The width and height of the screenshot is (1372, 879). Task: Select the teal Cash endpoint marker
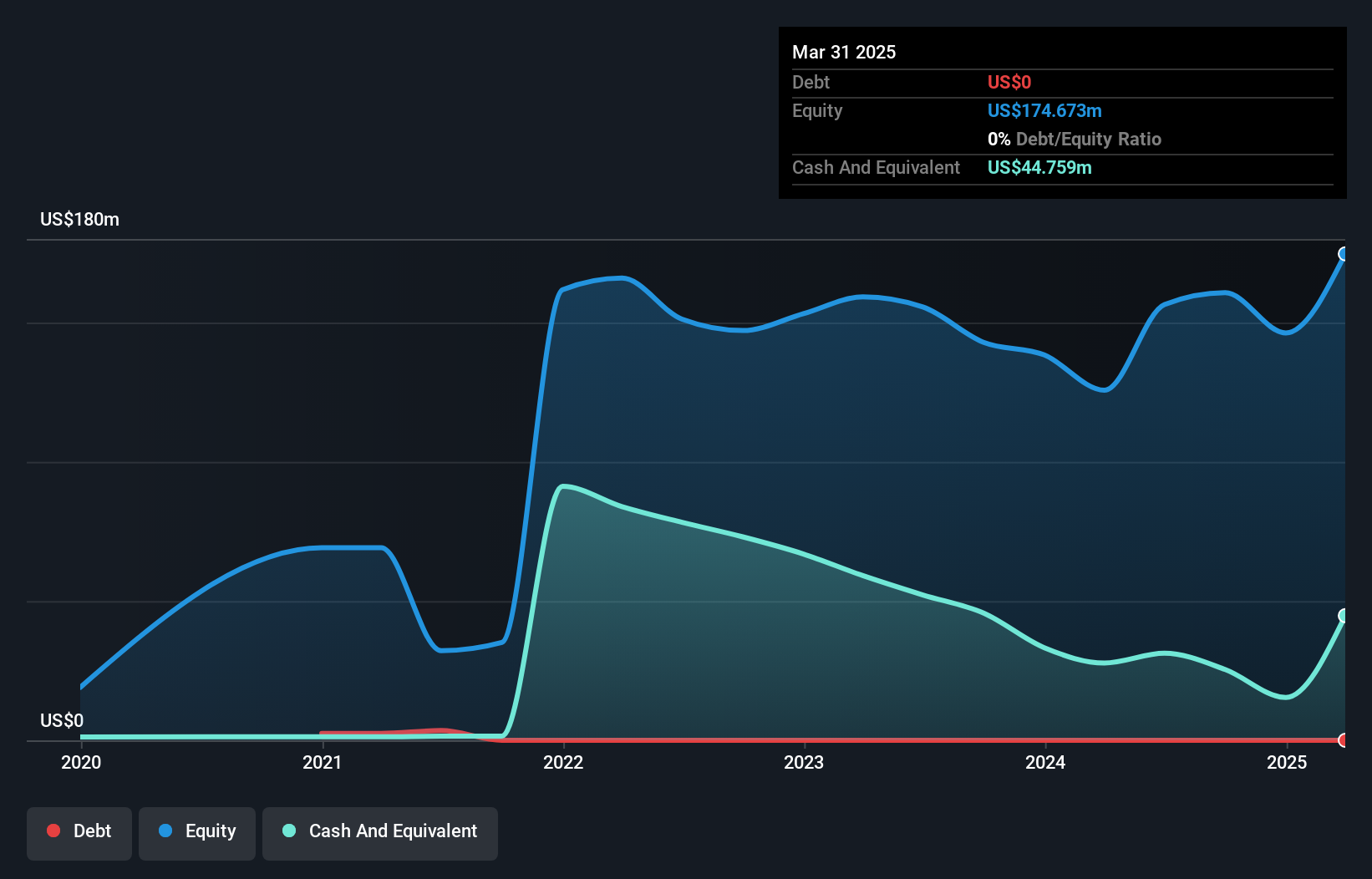[1344, 616]
